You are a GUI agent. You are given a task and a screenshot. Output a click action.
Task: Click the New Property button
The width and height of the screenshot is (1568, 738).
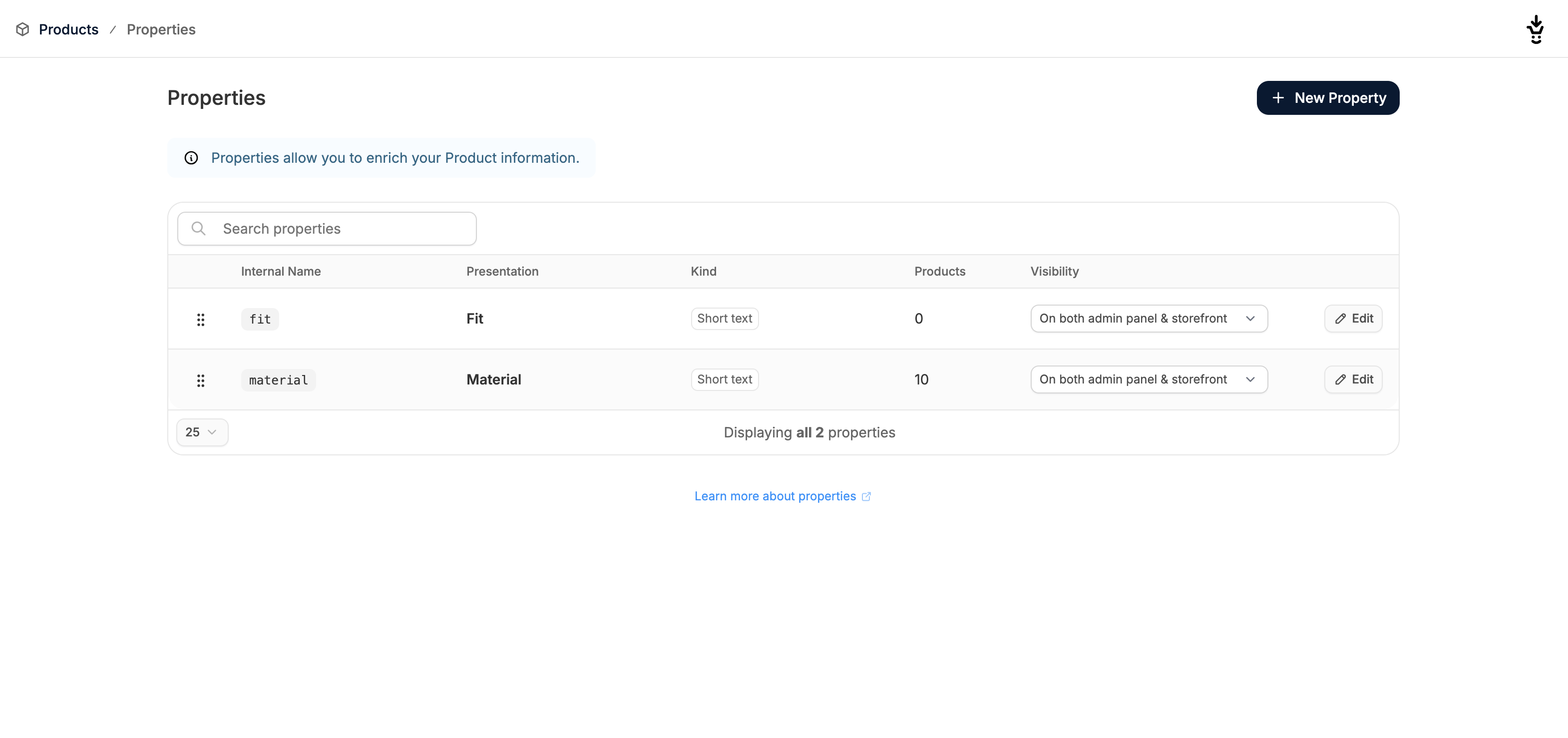point(1328,97)
